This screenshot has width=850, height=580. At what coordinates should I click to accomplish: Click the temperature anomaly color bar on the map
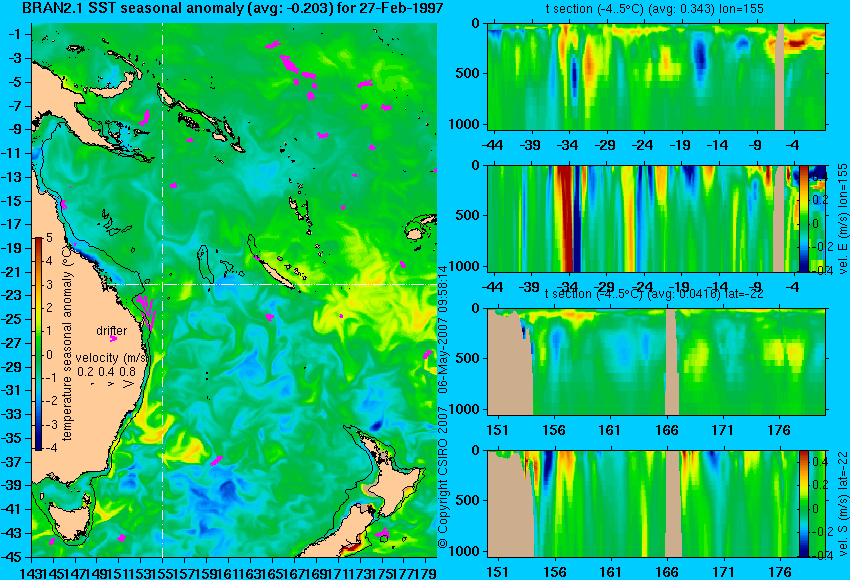38,344
